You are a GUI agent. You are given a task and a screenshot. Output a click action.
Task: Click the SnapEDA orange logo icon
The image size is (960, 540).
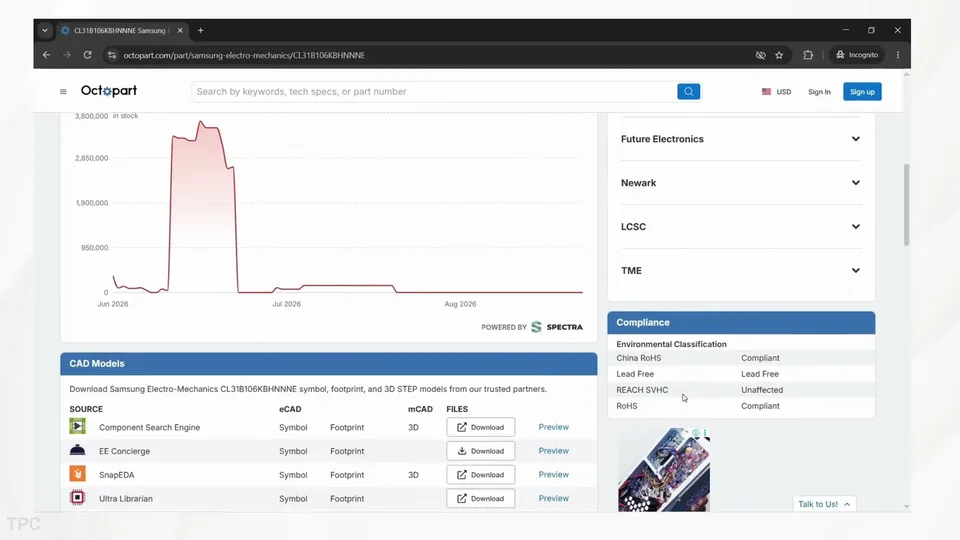click(77, 474)
